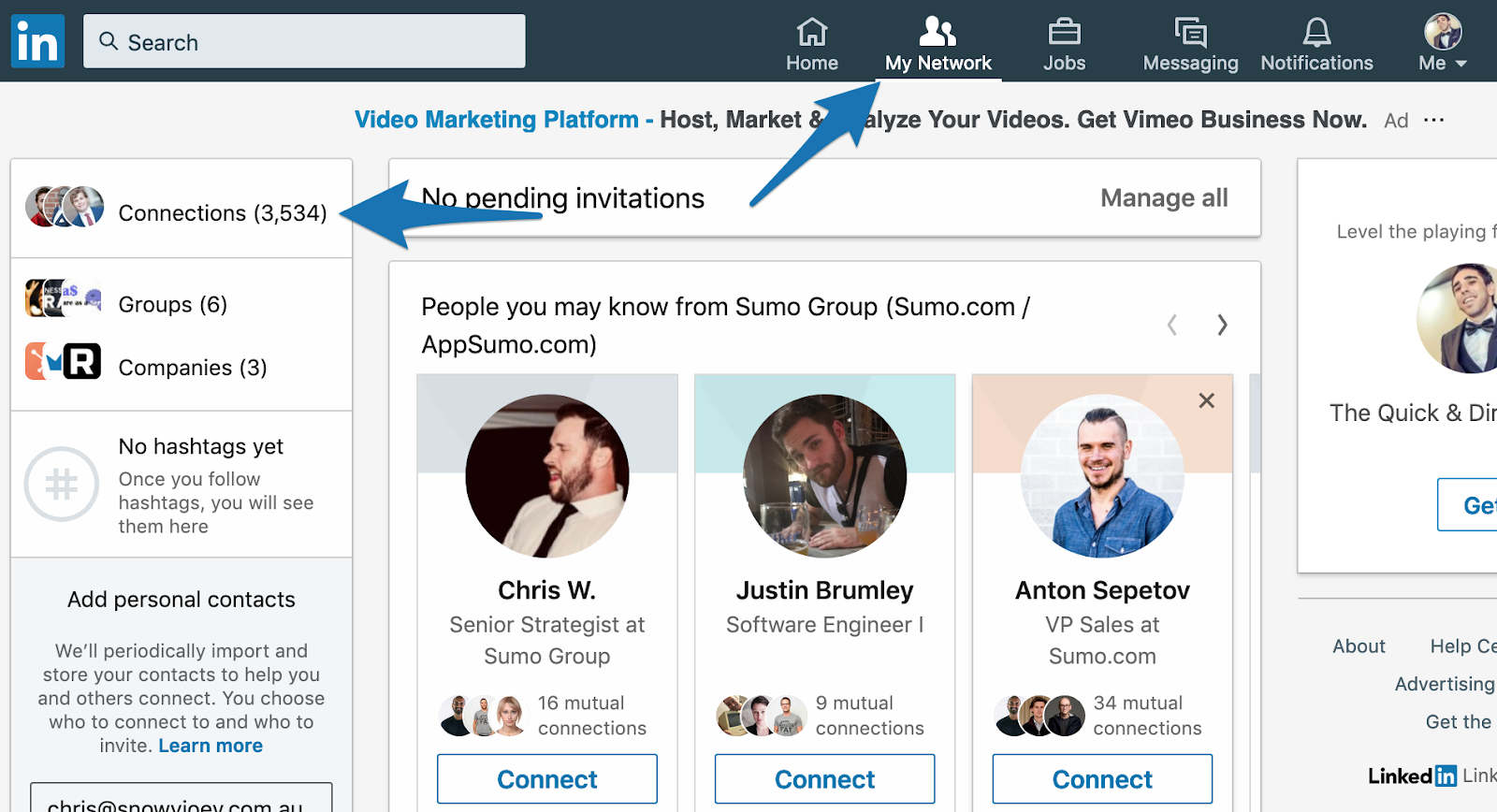Connect with Justin Brumley
Screen dimensions: 1497x812
tap(825, 779)
